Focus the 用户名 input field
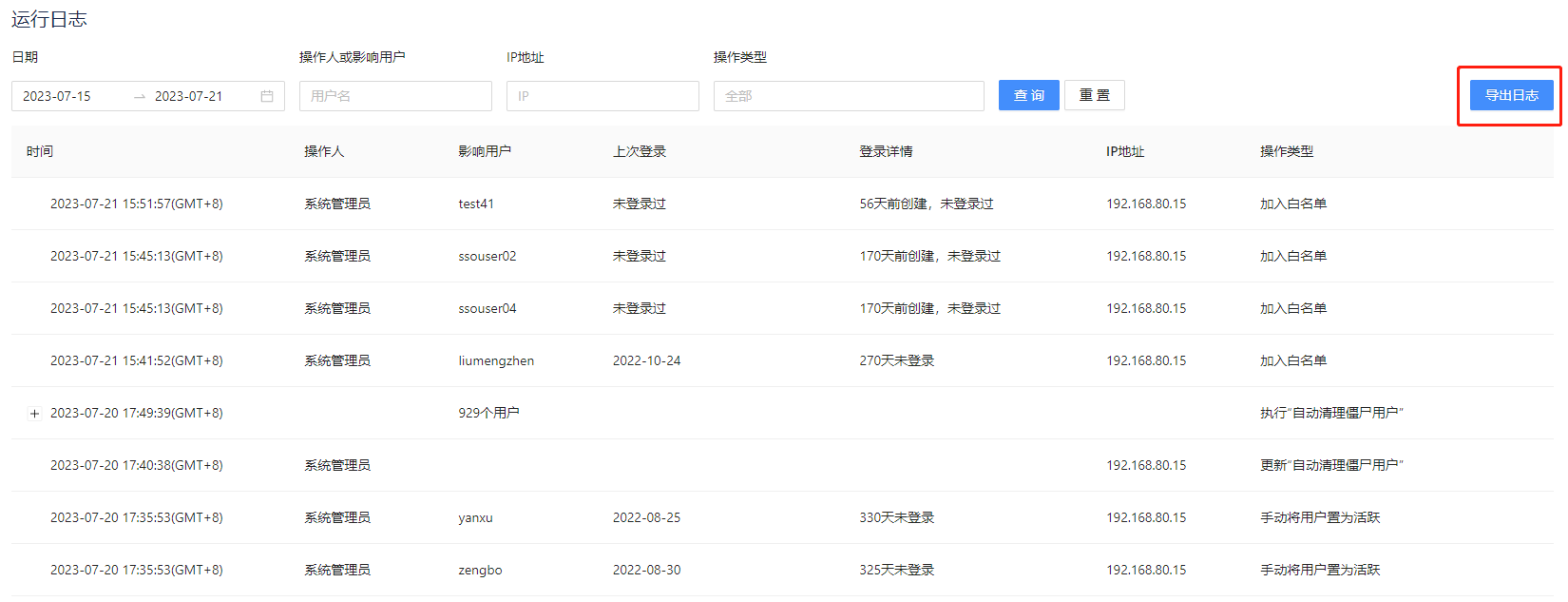The height and width of the screenshot is (602, 1568). click(395, 96)
